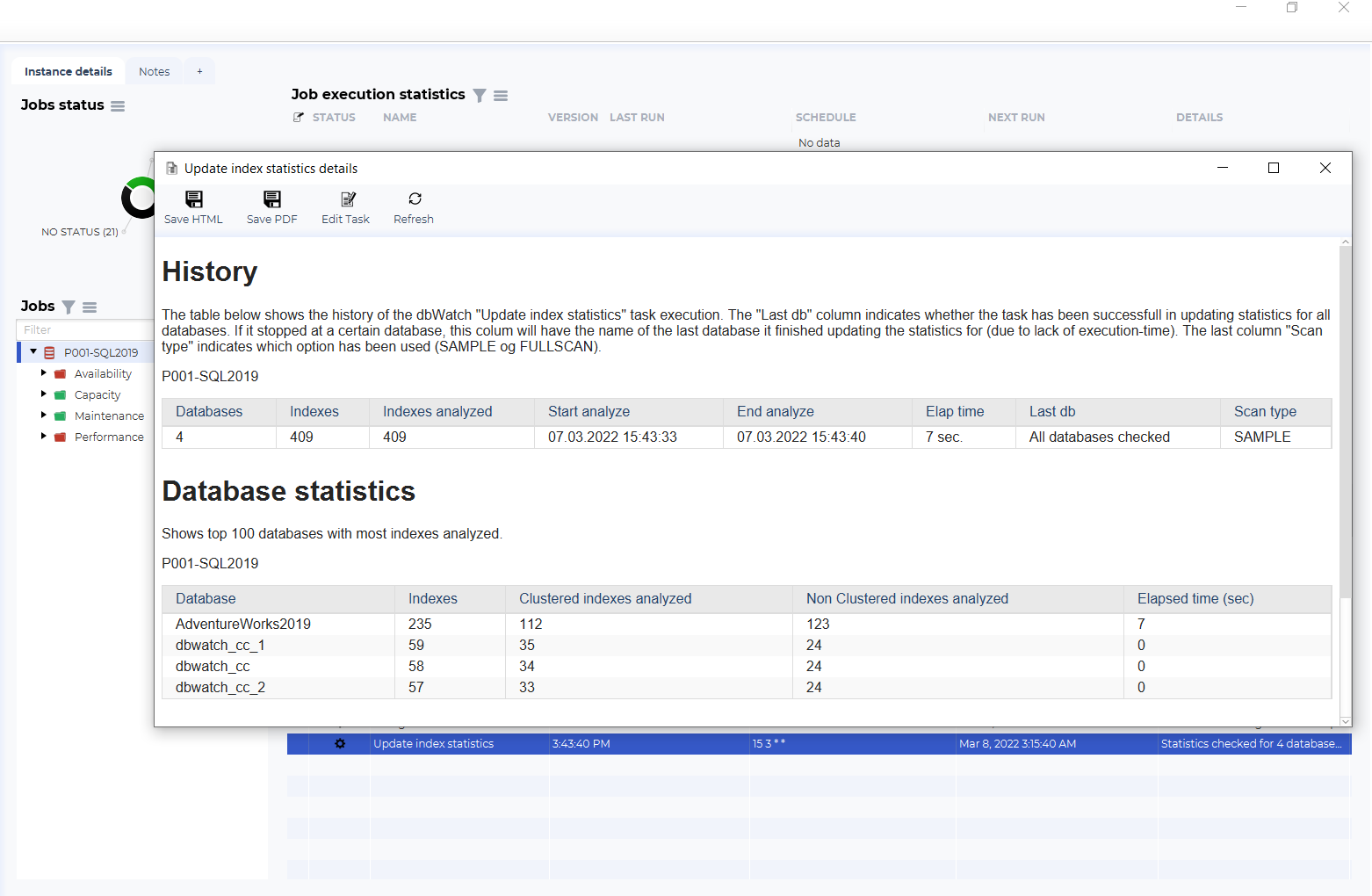
Task: Open a new tab with the plus button
Action: (x=199, y=71)
